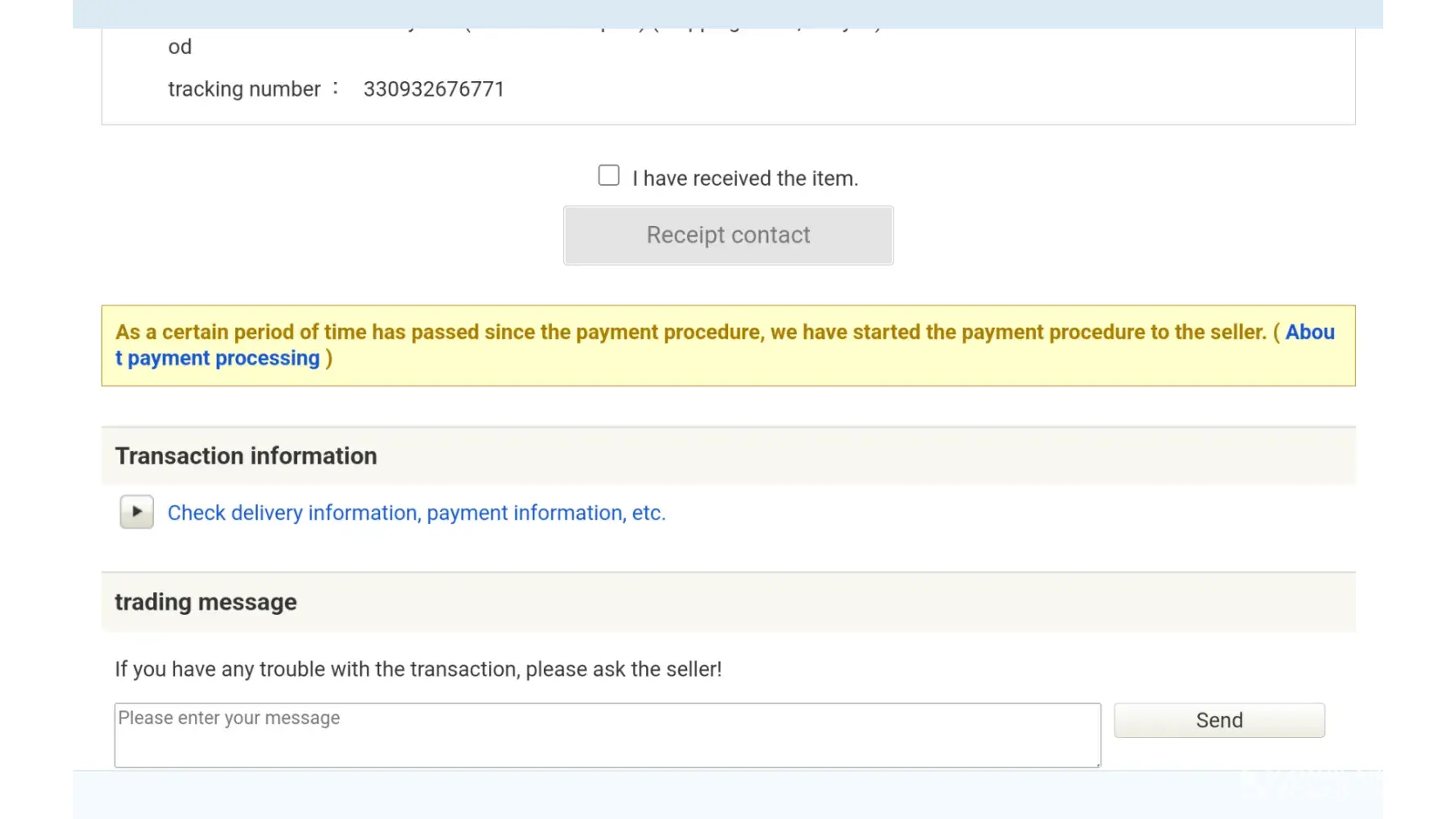Expand the transaction details arrow icon
The height and width of the screenshot is (819, 1456).
point(137,512)
